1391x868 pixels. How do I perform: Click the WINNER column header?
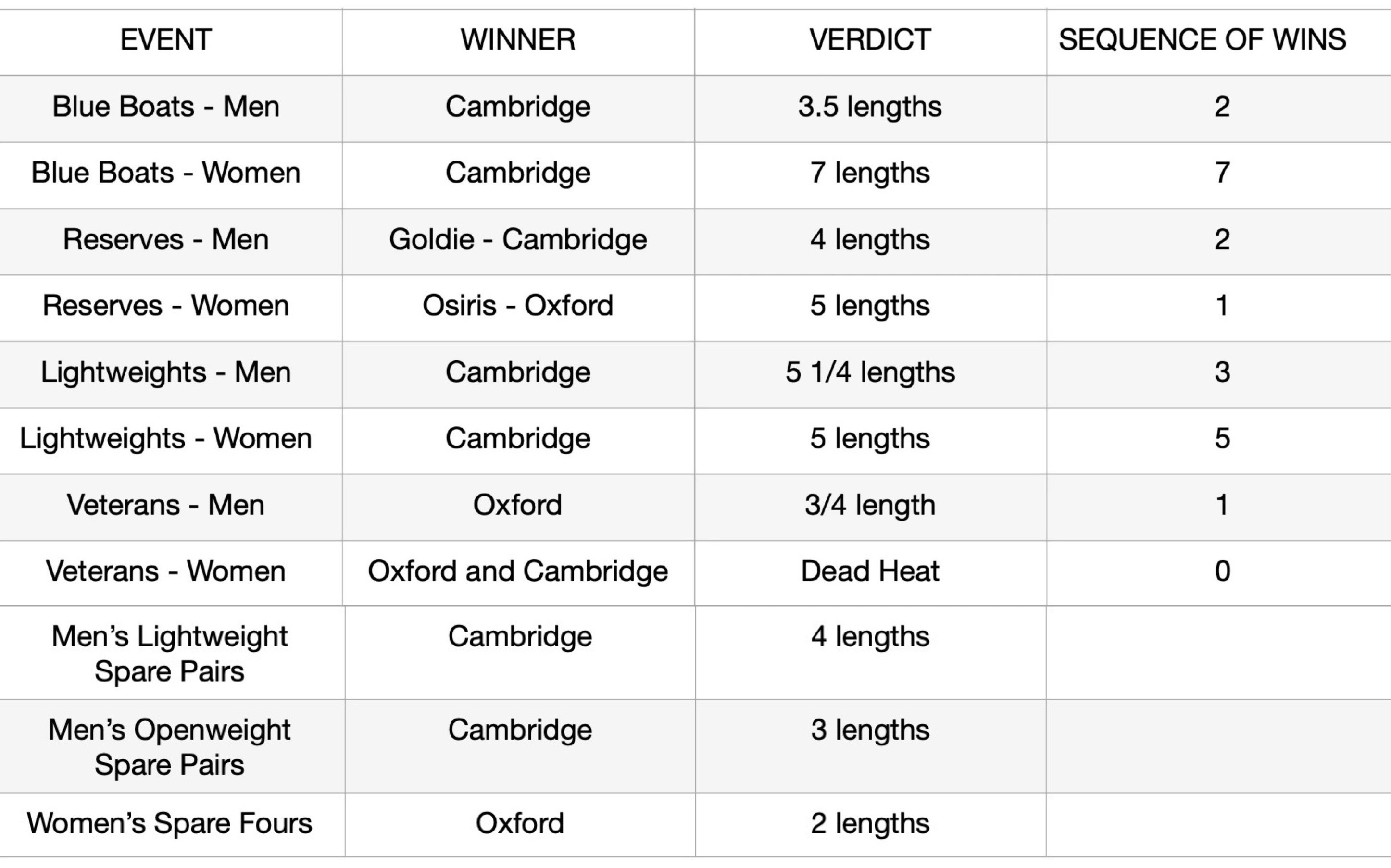(x=517, y=39)
